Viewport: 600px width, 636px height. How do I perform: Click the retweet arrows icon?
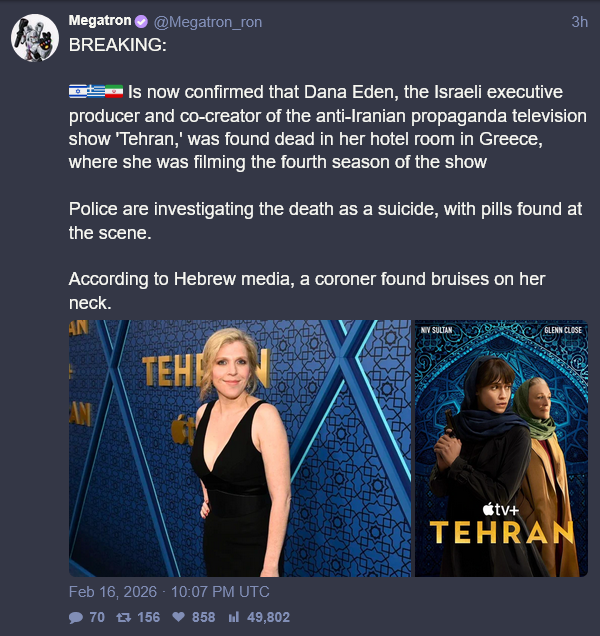[123, 617]
